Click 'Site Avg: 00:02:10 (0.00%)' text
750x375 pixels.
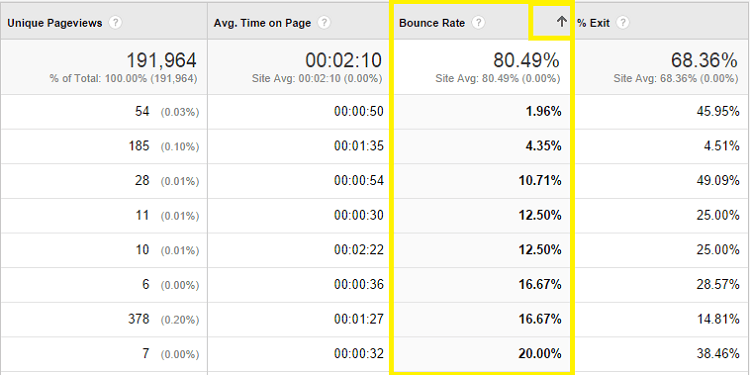tap(317, 78)
